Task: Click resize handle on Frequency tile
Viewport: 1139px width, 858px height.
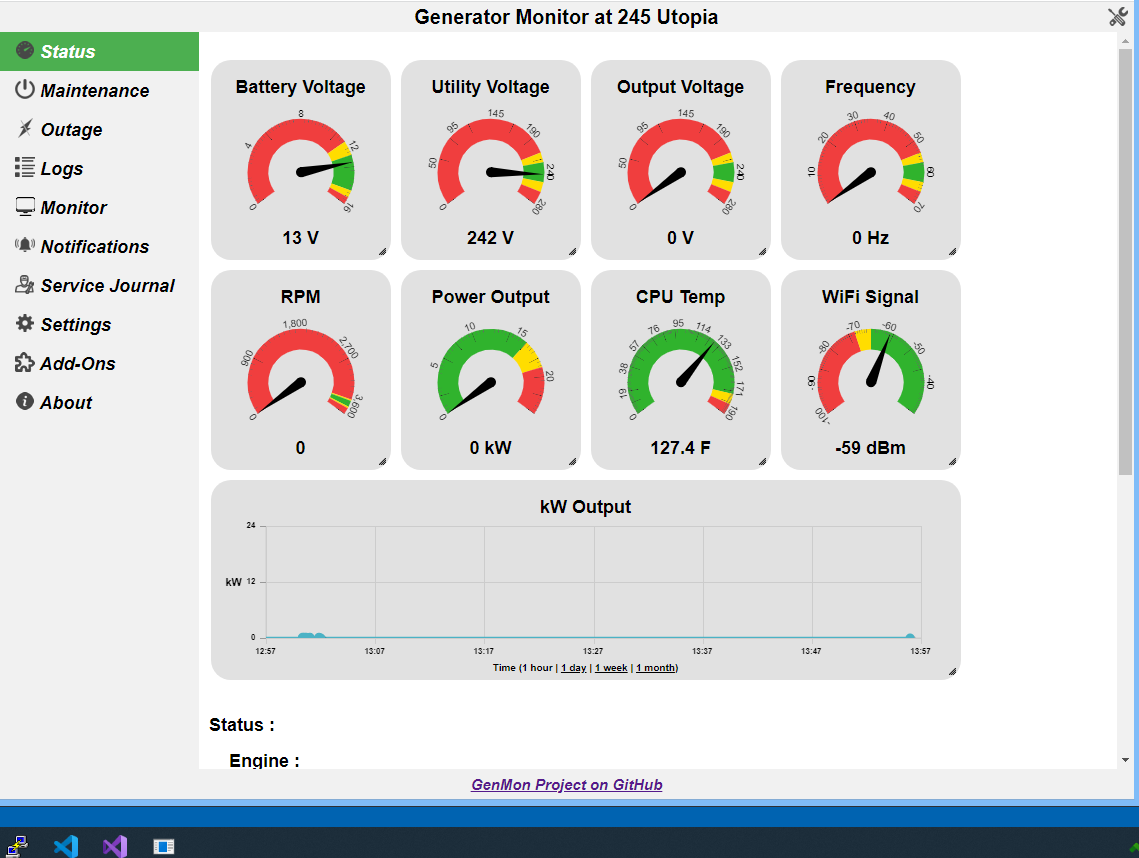Action: 952,251
